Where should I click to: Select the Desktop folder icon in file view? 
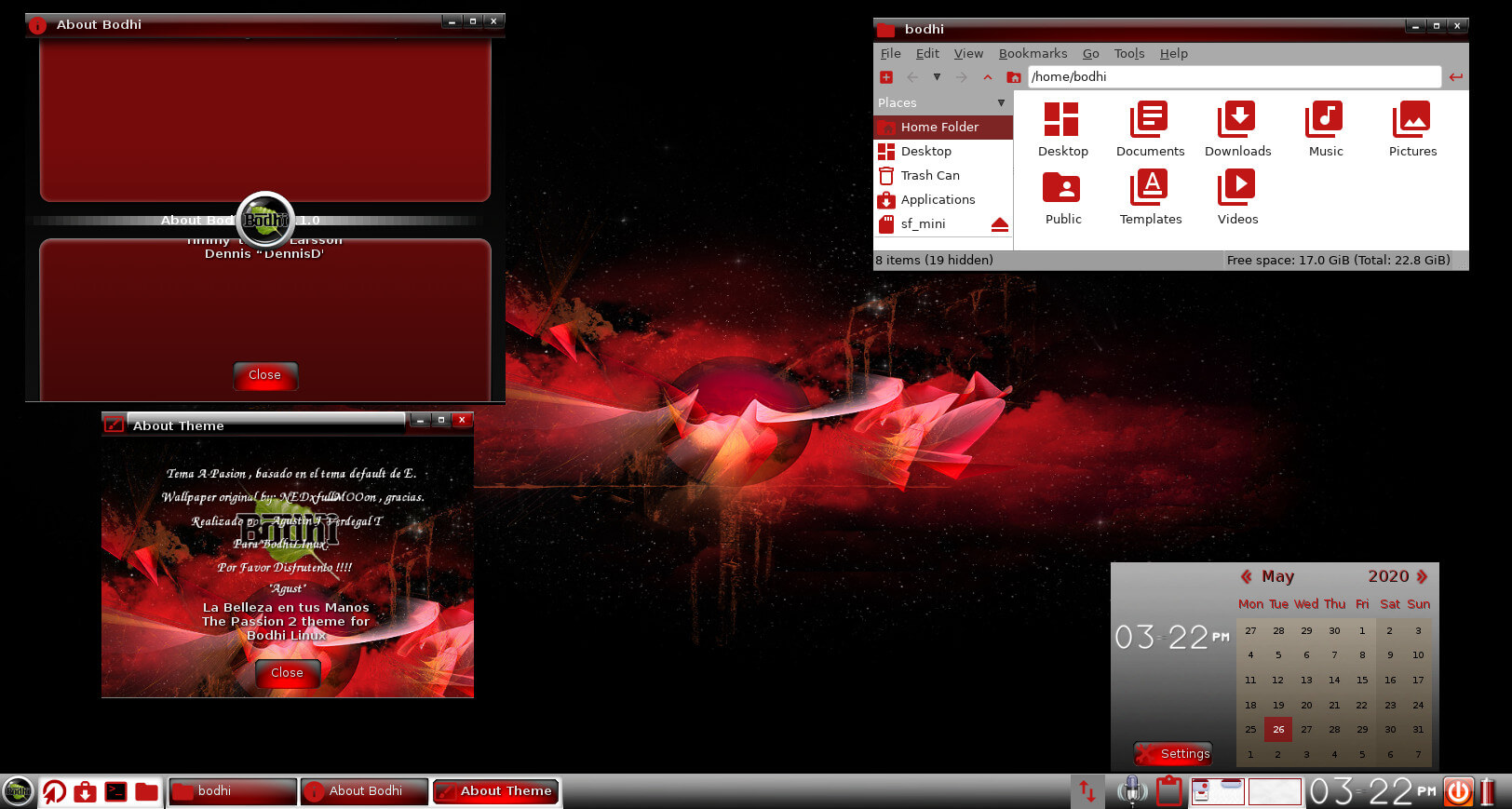click(1062, 129)
